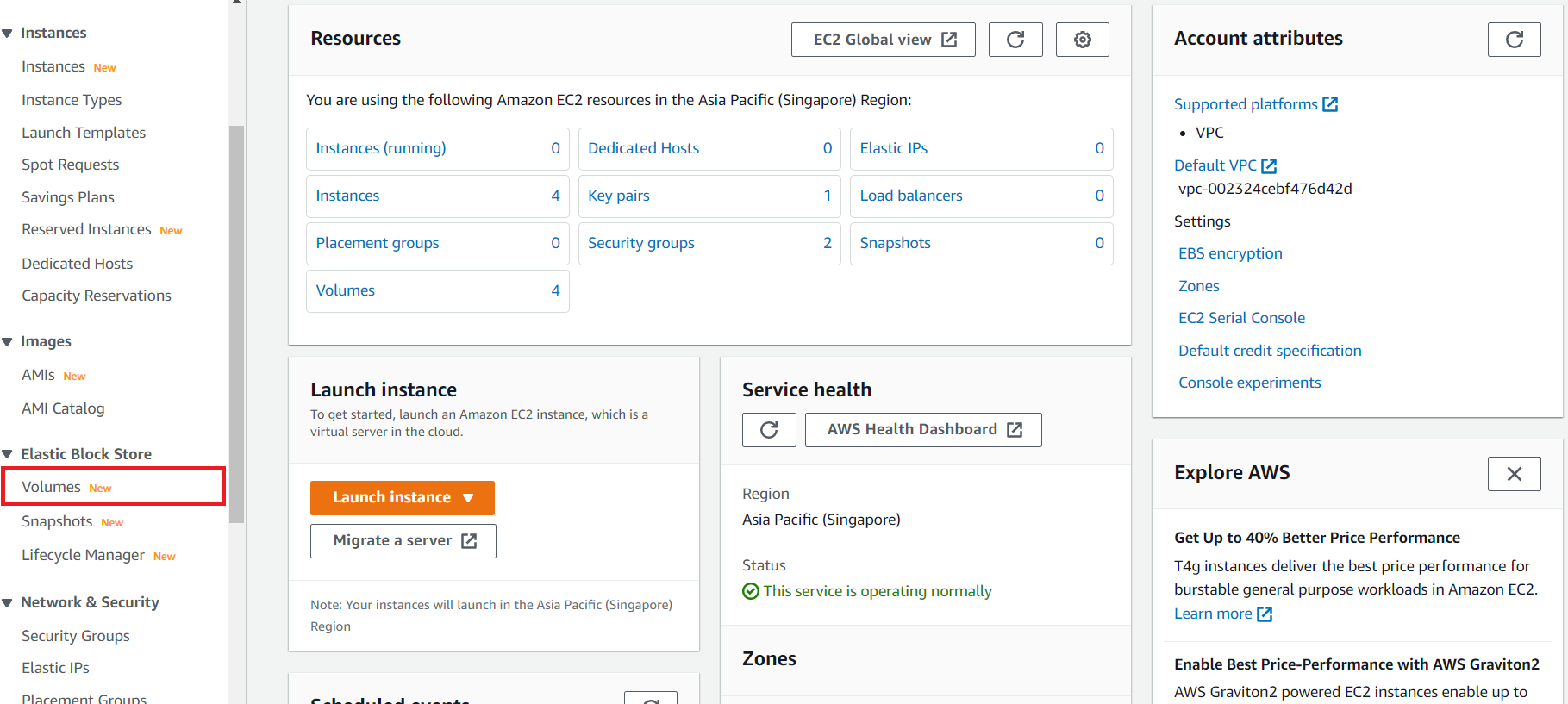
Task: Click the Instances resource card showing 4
Action: coord(438,196)
